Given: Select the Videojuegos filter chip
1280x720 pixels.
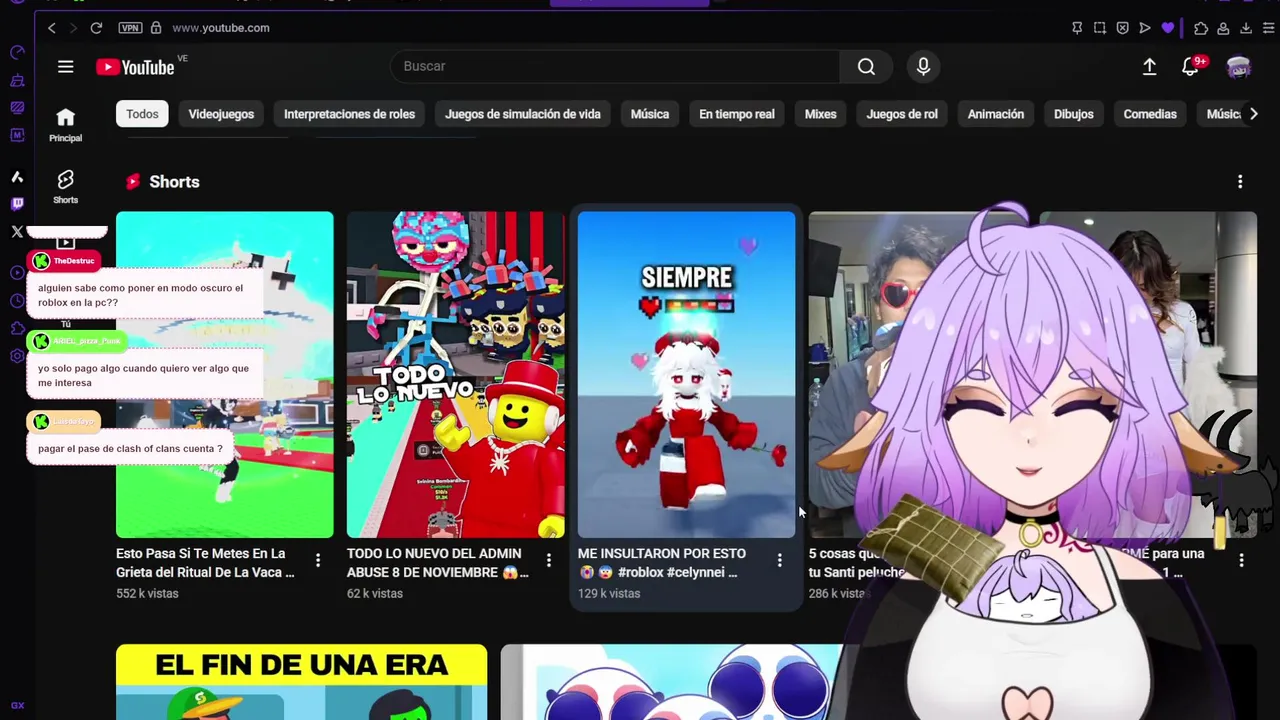Looking at the screenshot, I should point(221,114).
